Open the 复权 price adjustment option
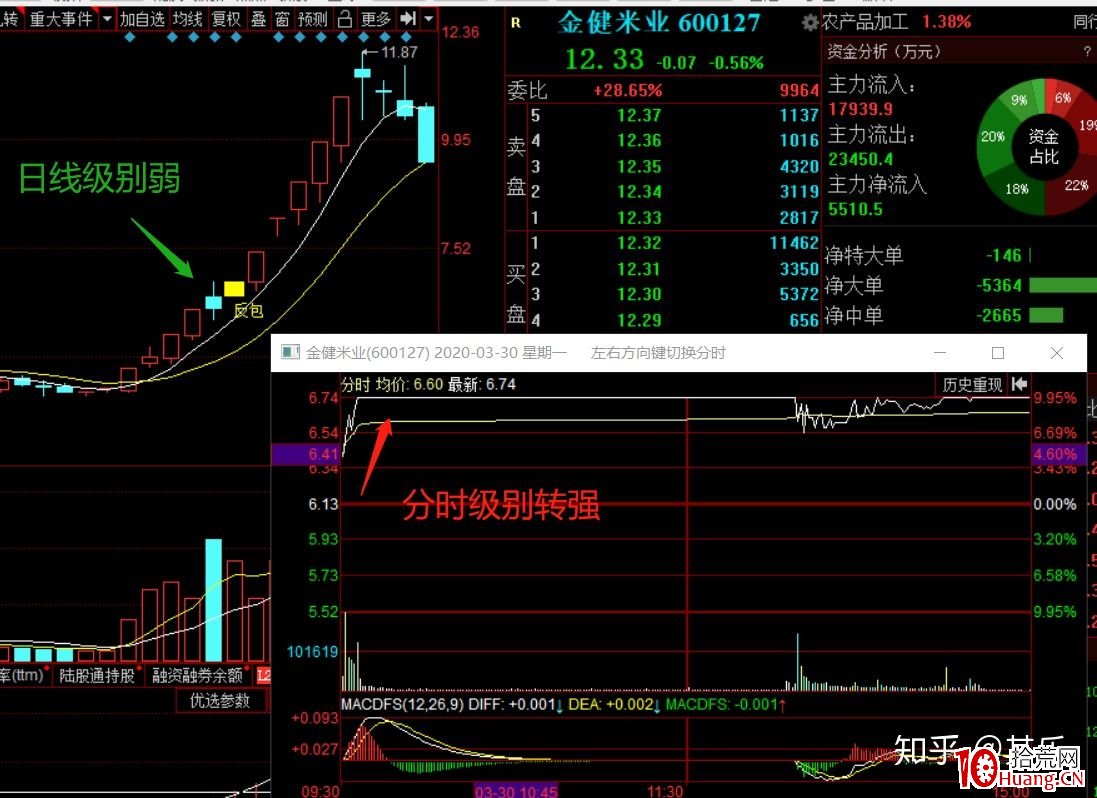The height and width of the screenshot is (798, 1097). [226, 19]
